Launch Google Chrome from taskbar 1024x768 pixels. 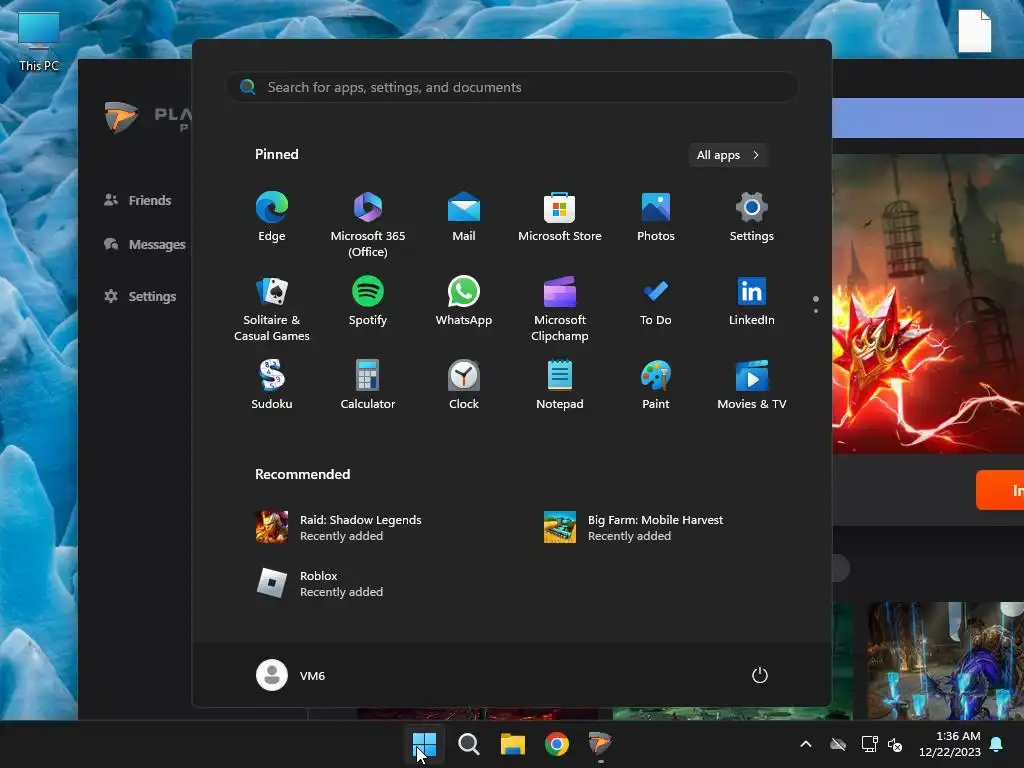pyautogui.click(x=556, y=744)
